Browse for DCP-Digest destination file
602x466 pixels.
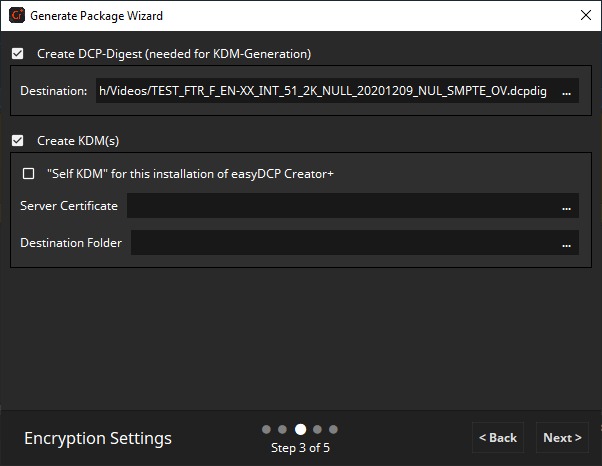[x=566, y=92]
